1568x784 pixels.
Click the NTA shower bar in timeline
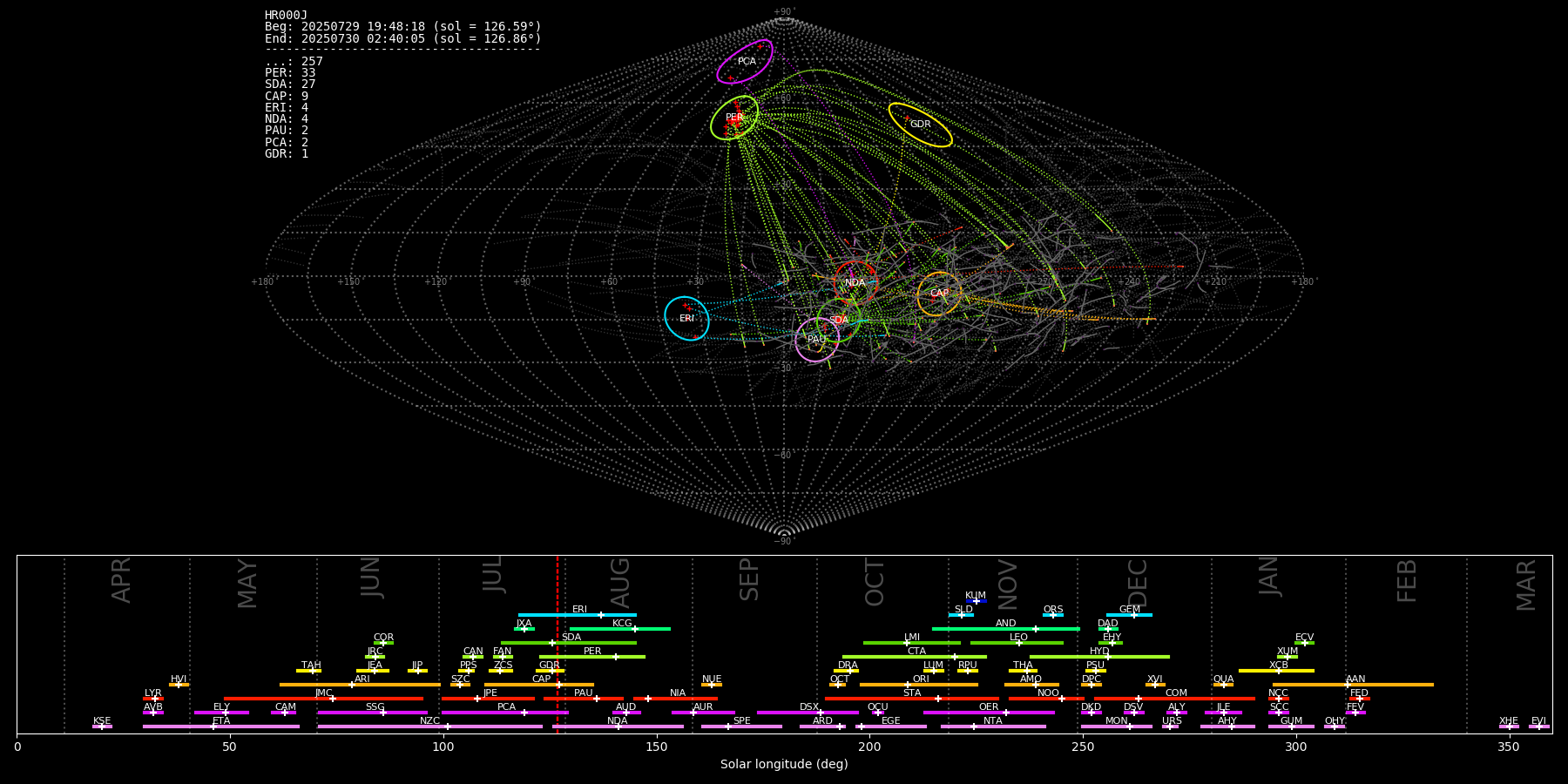pyautogui.click(x=994, y=727)
